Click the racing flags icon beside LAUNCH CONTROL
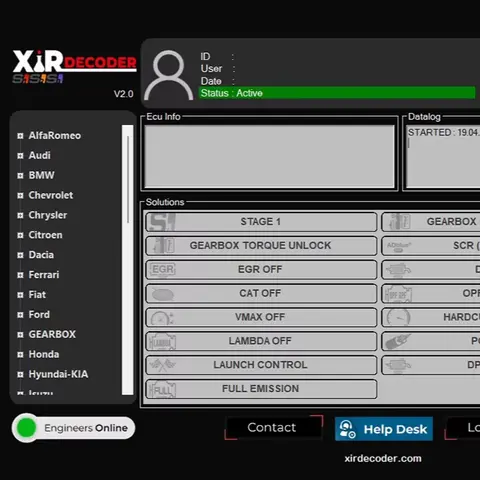The height and width of the screenshot is (480, 480). click(162, 365)
